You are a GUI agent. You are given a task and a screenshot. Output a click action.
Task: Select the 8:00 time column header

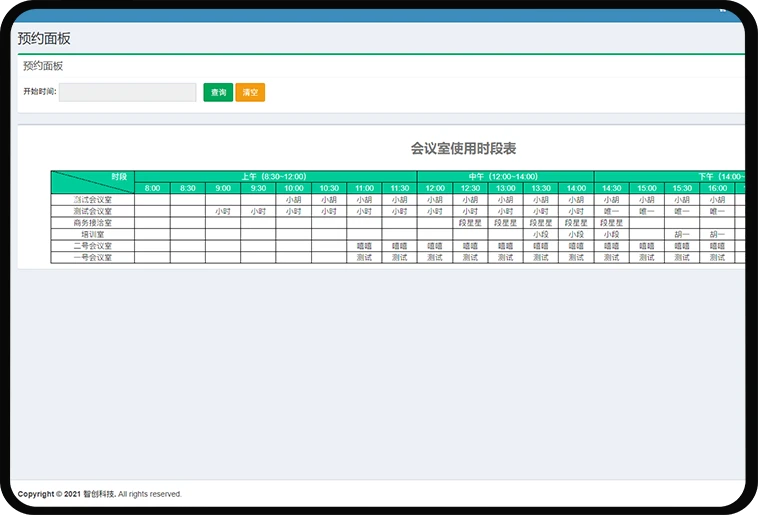pos(152,188)
